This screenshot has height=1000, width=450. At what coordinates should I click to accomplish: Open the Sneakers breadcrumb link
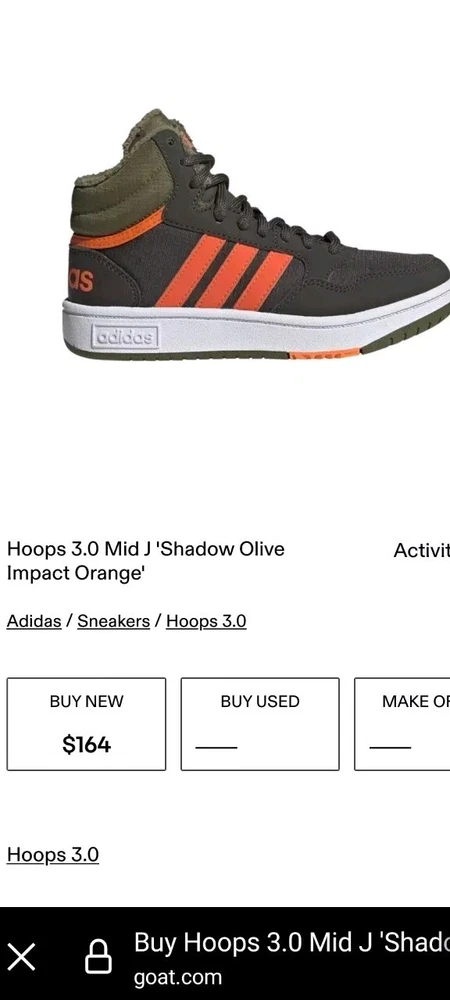[113, 621]
